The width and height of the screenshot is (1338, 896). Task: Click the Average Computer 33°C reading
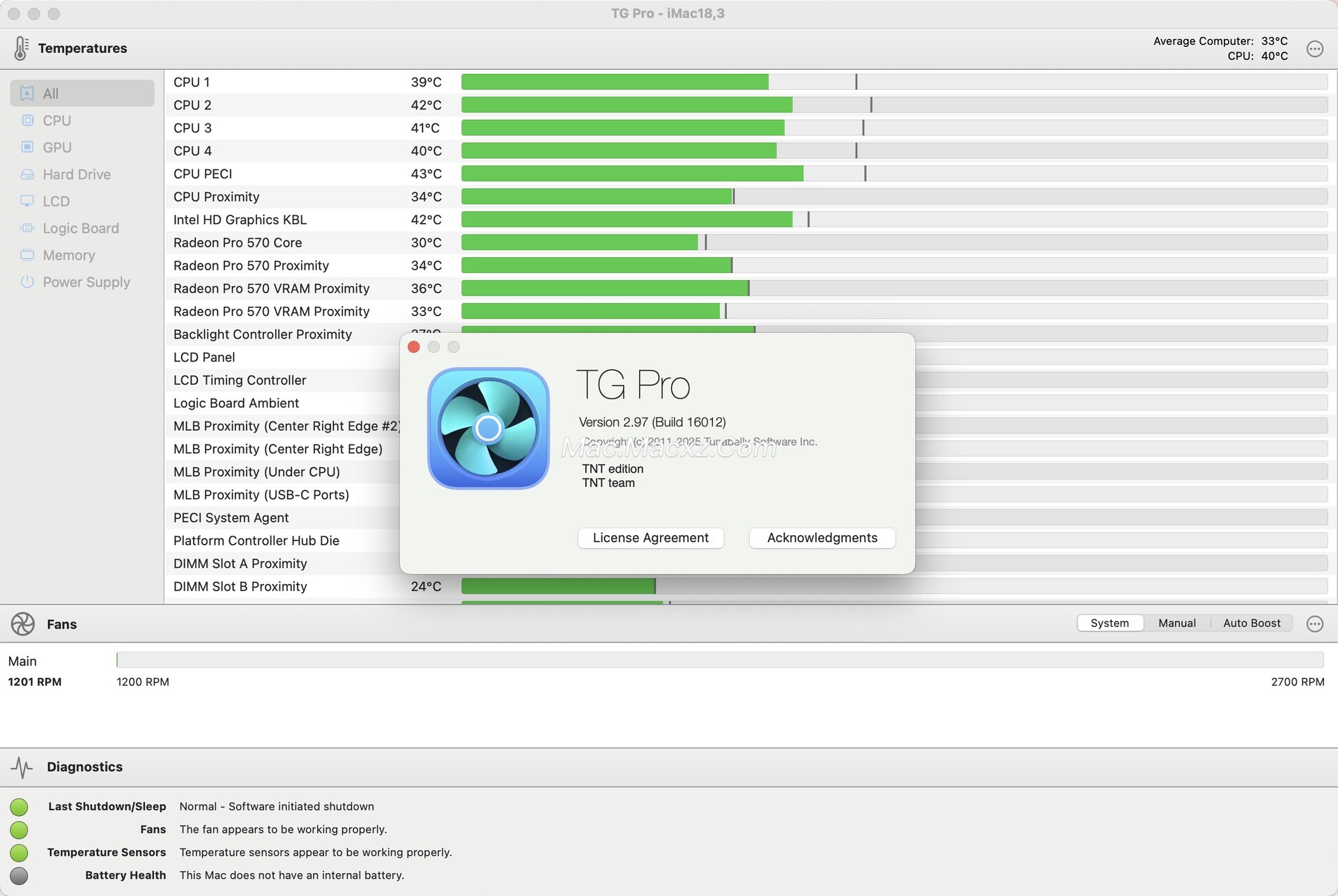point(1220,41)
